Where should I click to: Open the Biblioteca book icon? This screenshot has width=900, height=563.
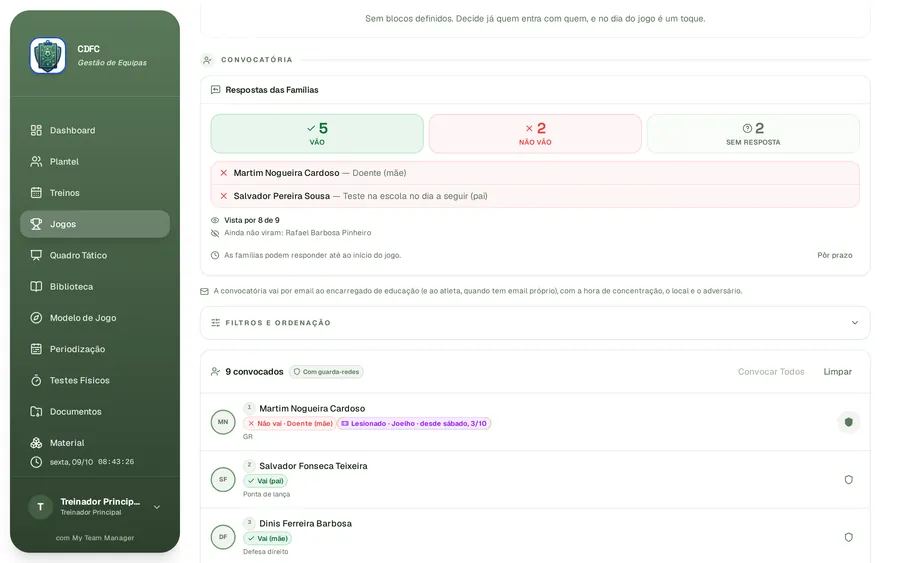click(36, 286)
